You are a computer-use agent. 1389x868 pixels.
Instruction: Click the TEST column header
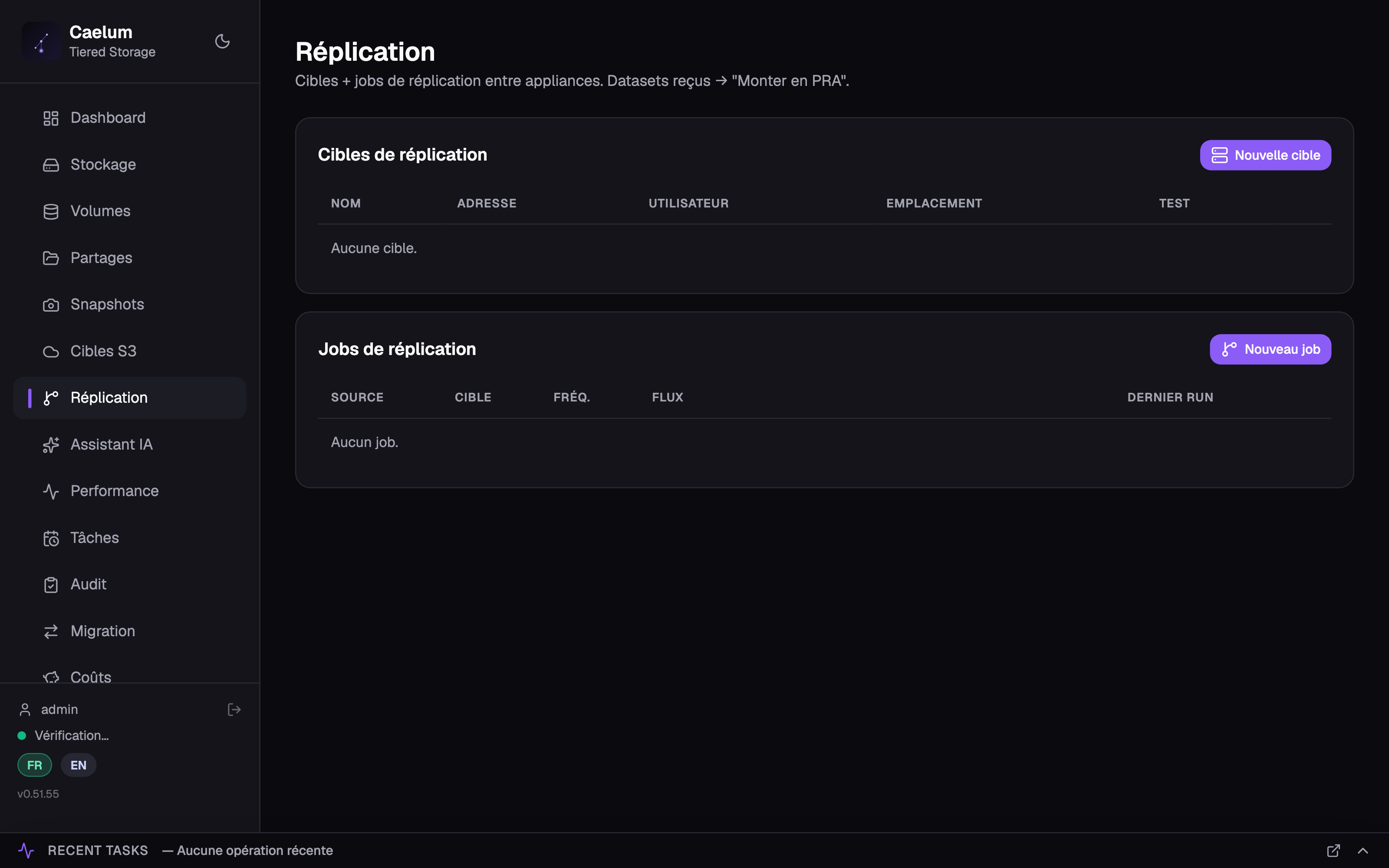coord(1174,203)
